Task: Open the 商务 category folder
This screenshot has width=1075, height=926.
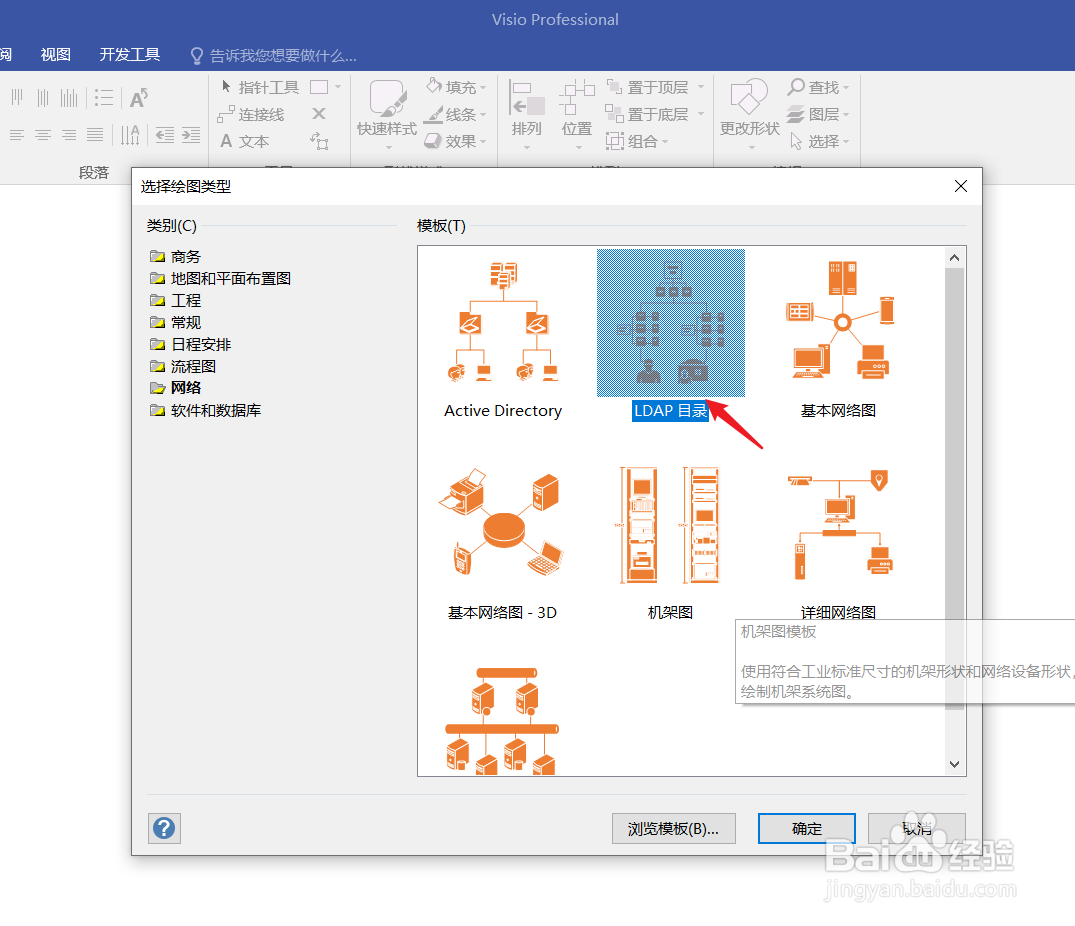Action: click(x=176, y=256)
